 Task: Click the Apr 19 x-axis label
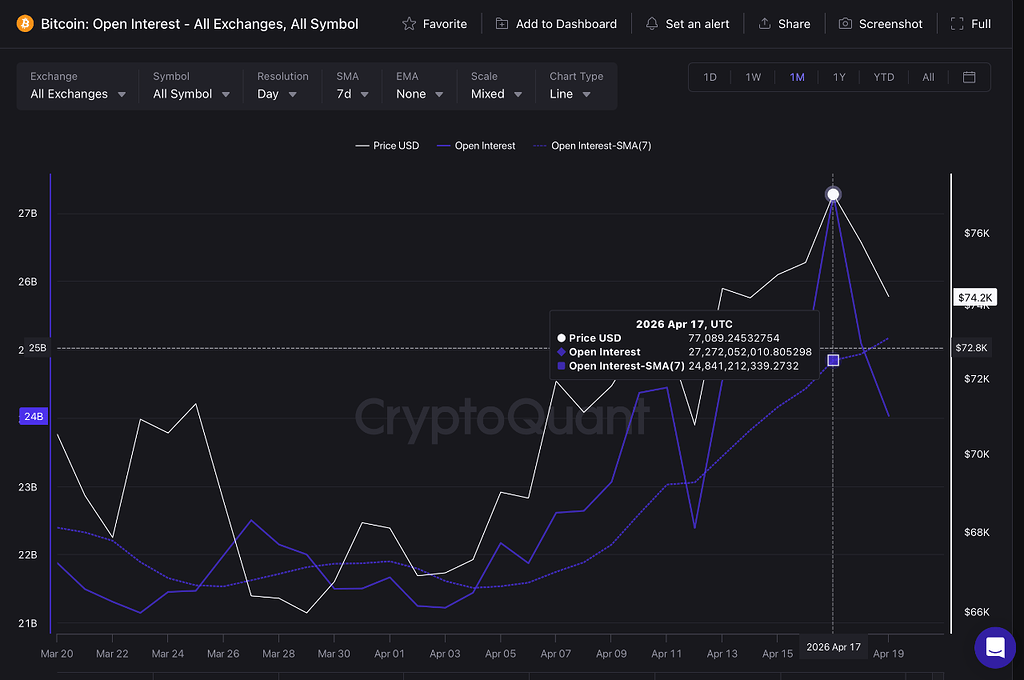pyautogui.click(x=888, y=653)
